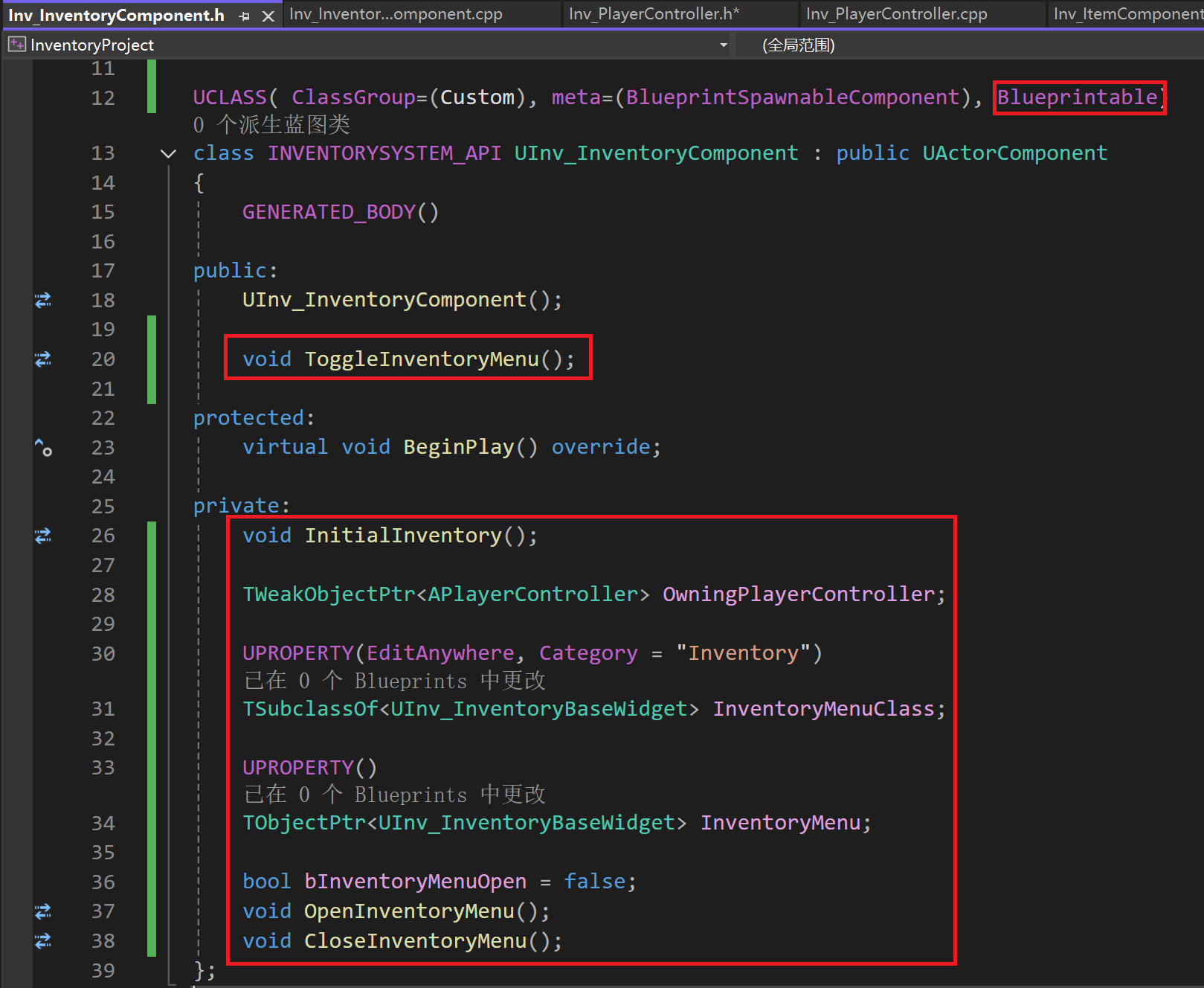Screen dimensions: 1204x988
Task: Click the empty 'UPROPERTY()' macro on line 33
Action: click(310, 768)
